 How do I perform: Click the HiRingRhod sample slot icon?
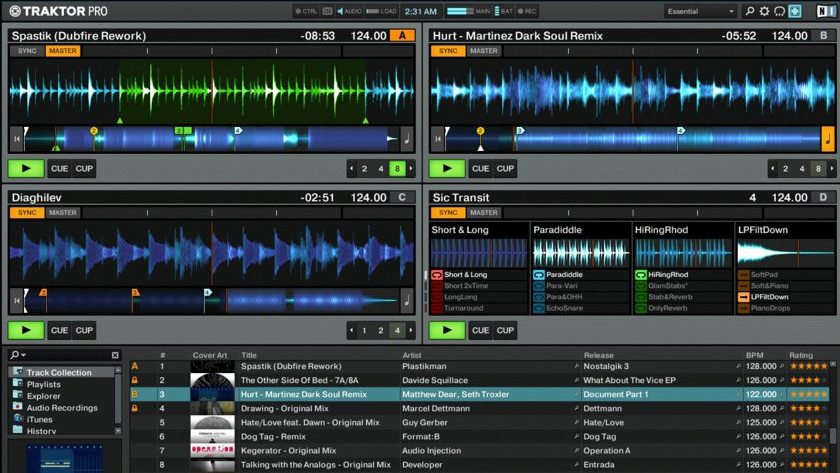[640, 275]
